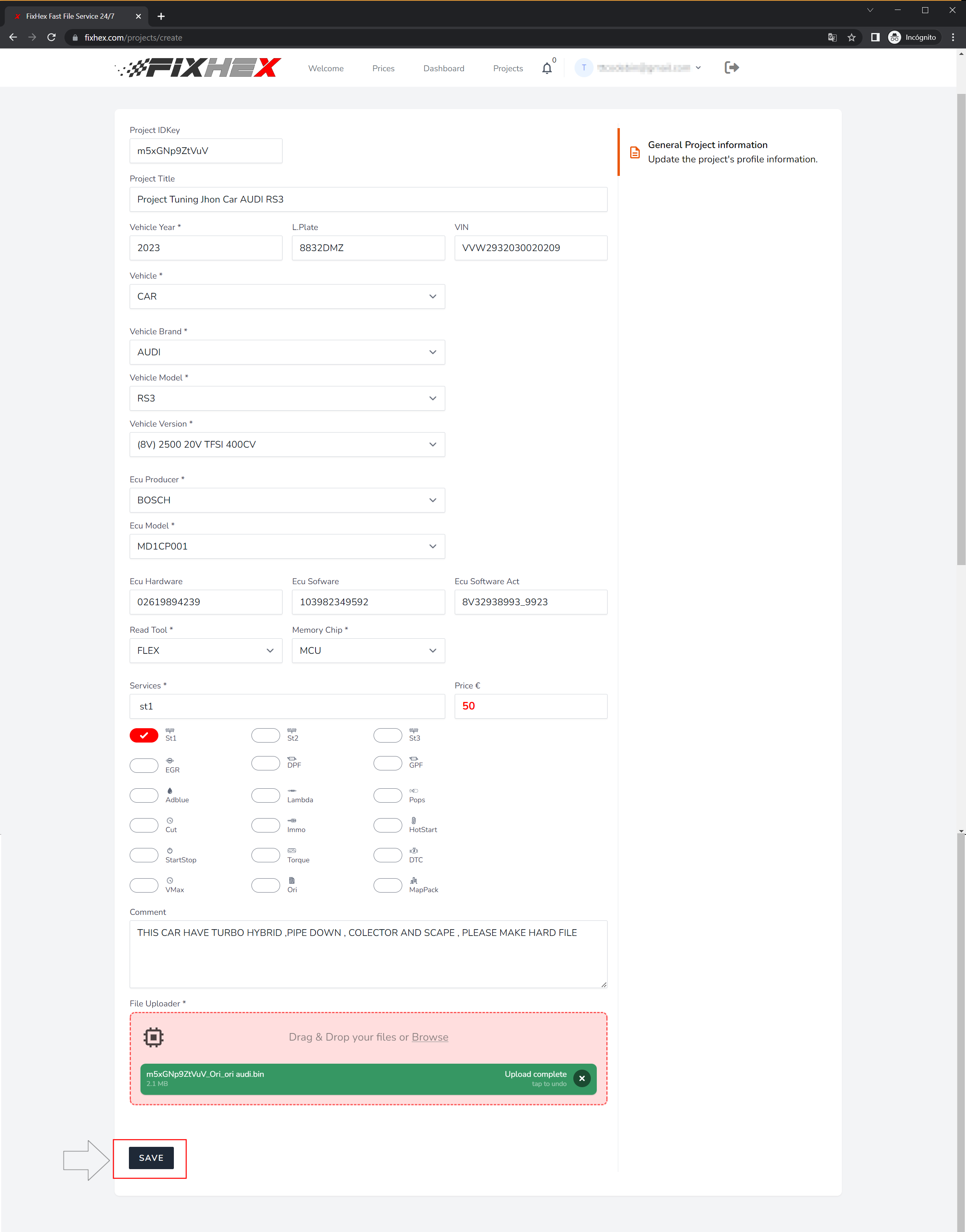Open Vehicle Model dropdown showing RS3

[x=287, y=398]
